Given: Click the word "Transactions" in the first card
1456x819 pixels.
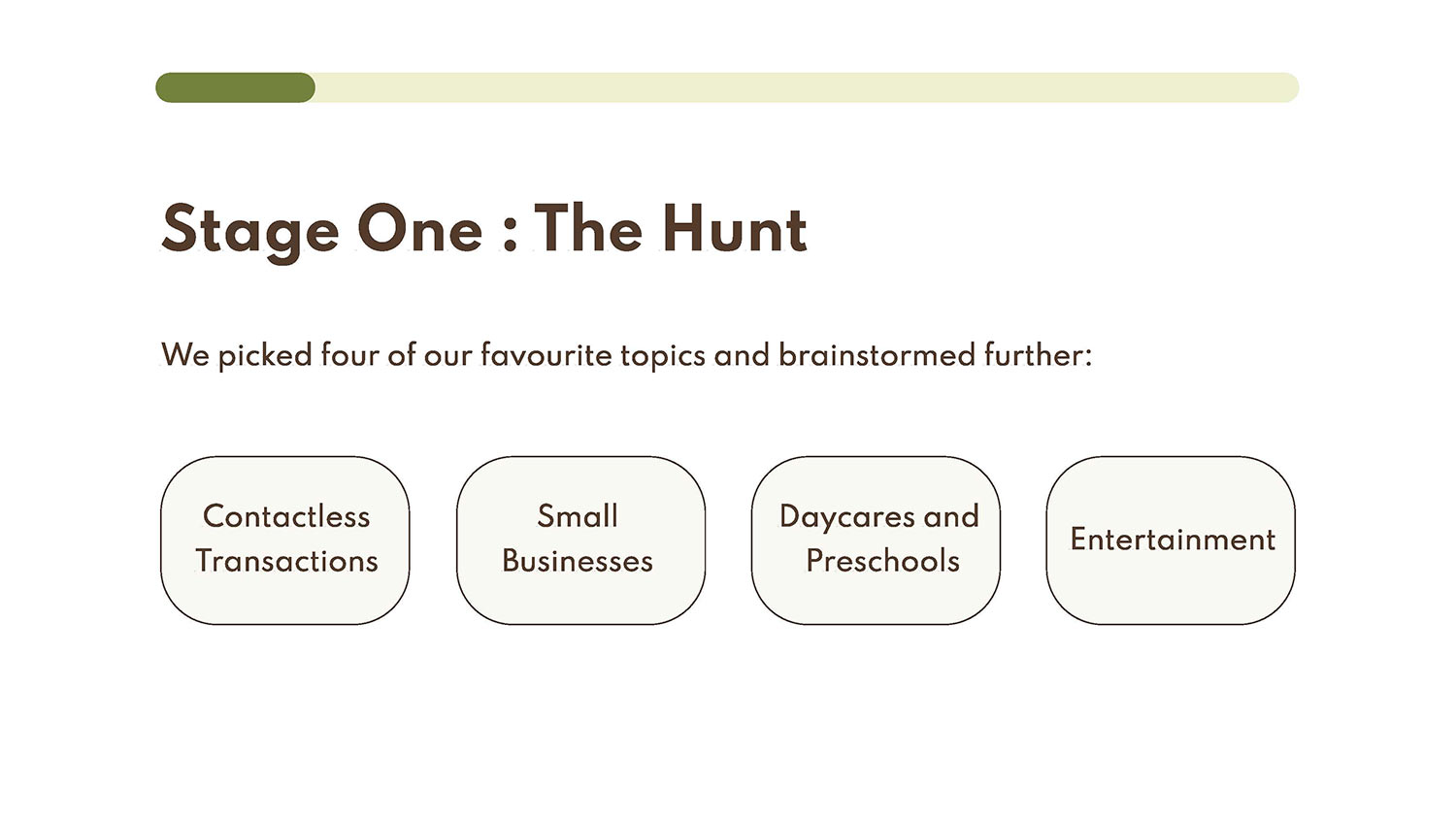Looking at the screenshot, I should (x=286, y=561).
